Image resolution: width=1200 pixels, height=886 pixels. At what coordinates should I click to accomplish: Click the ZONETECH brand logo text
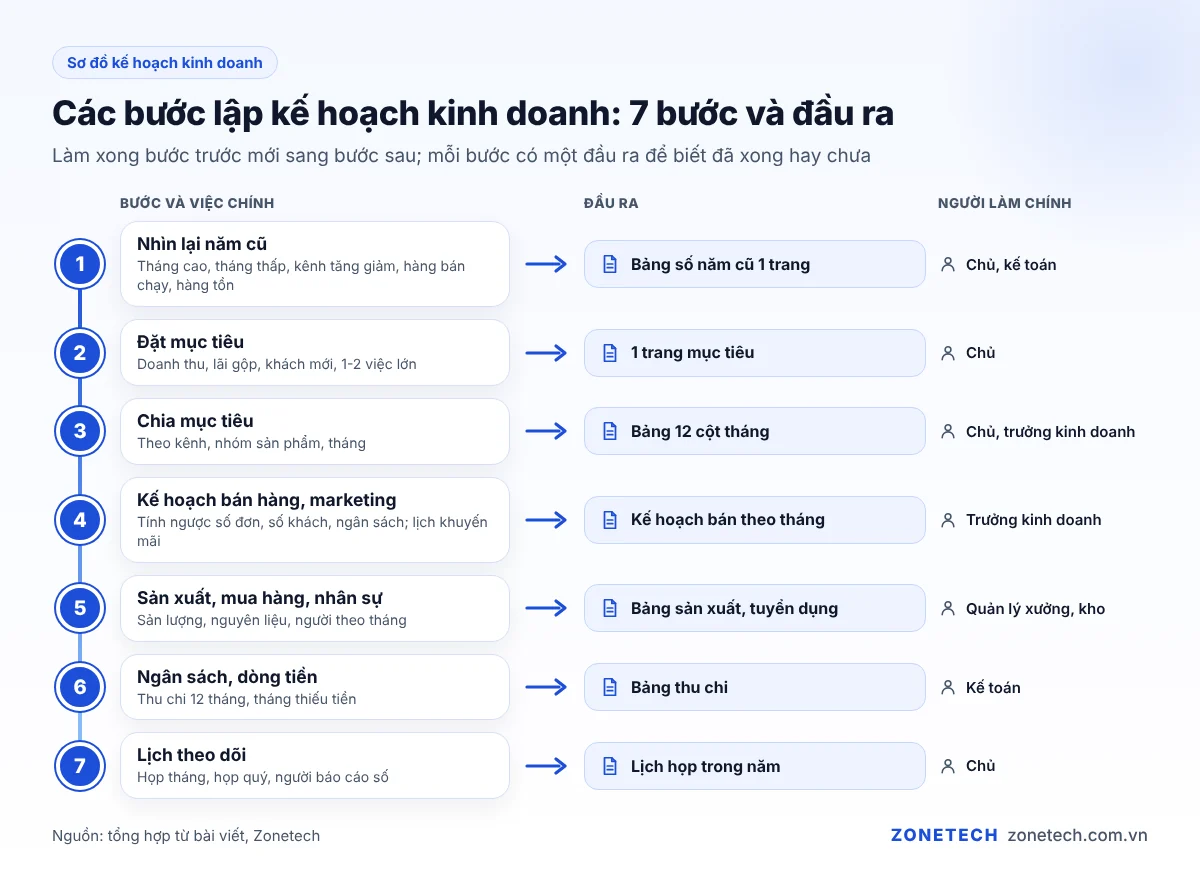(944, 835)
